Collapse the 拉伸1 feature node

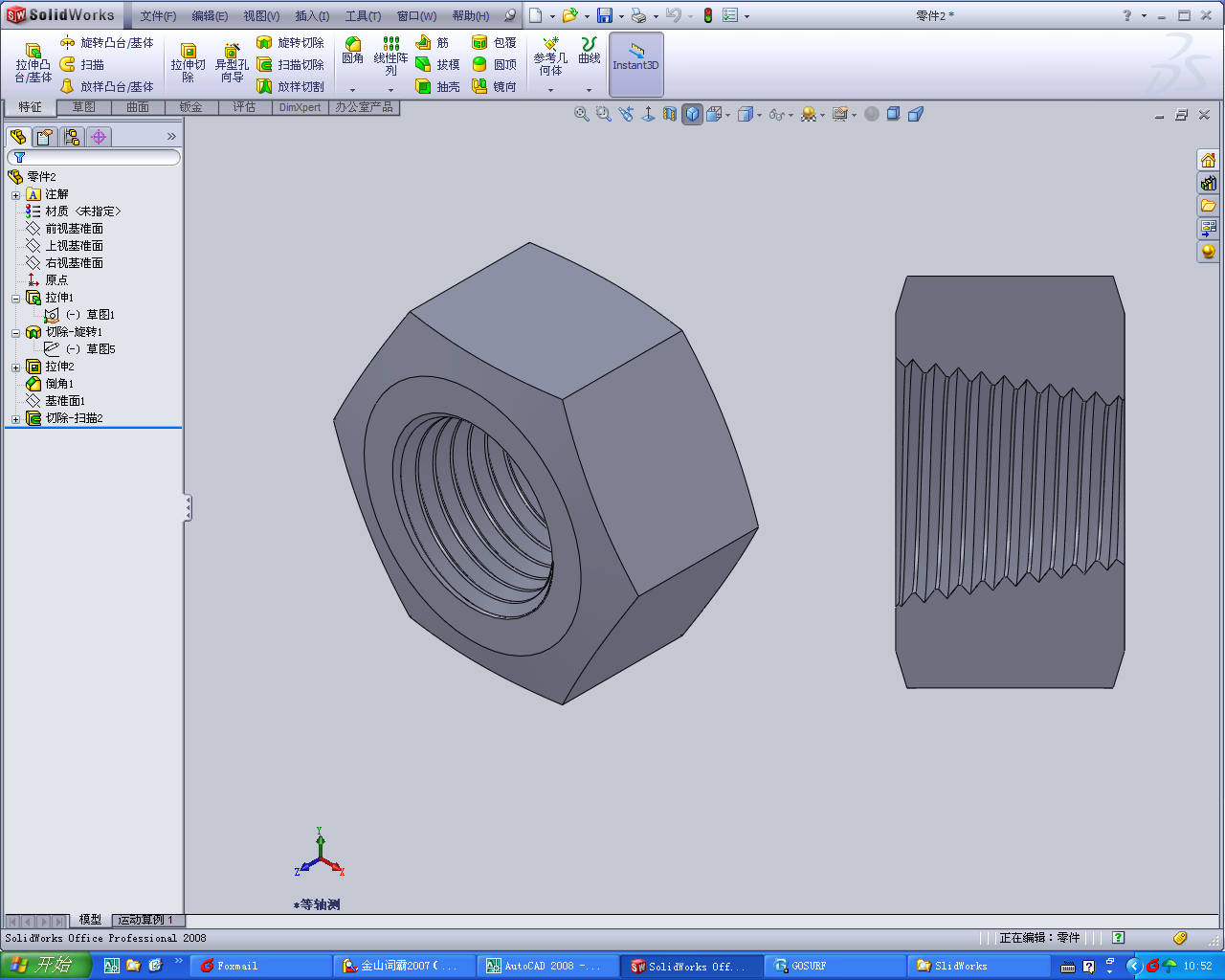[x=15, y=299]
